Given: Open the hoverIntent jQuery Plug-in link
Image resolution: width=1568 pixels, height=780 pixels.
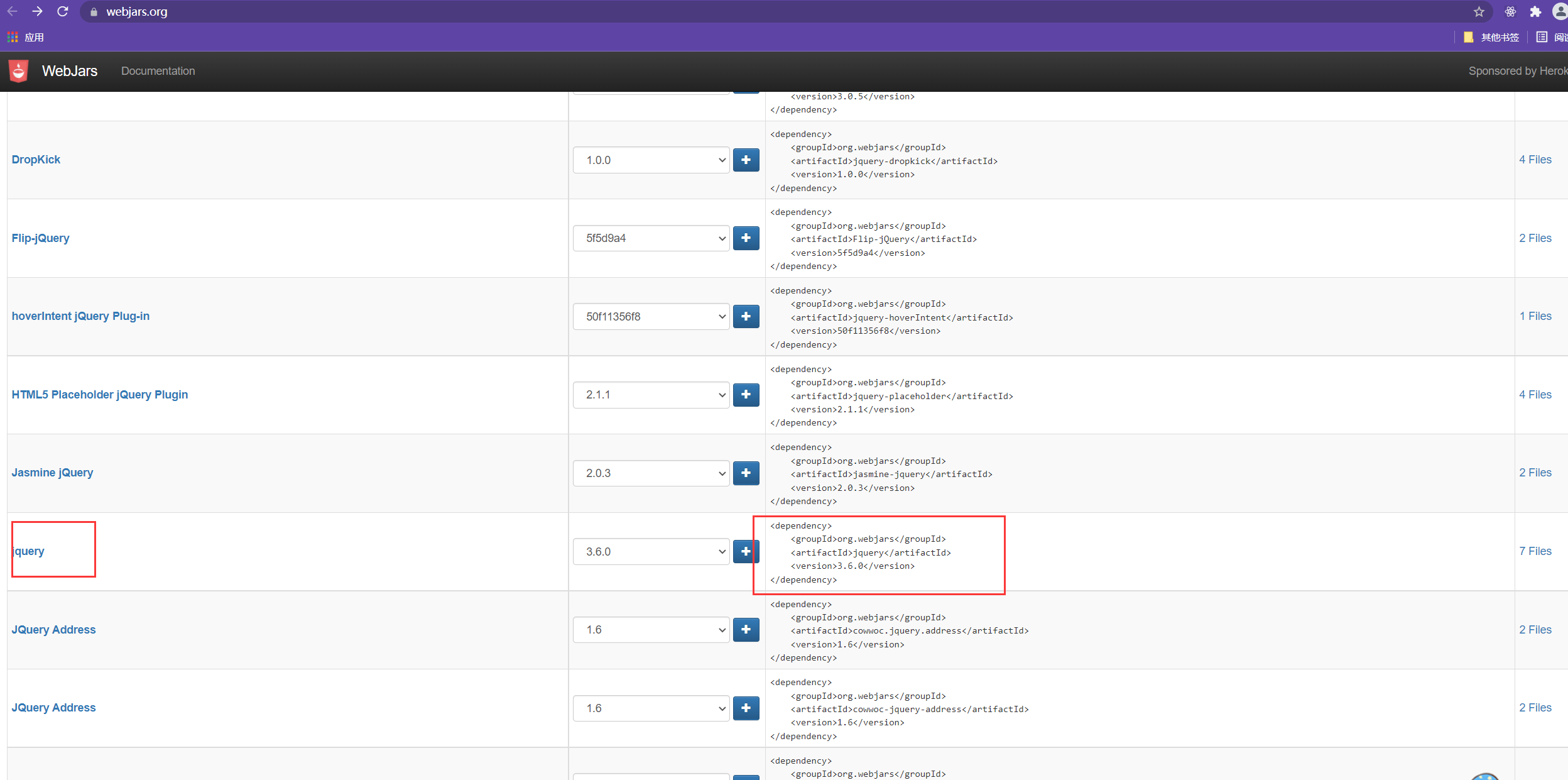Looking at the screenshot, I should (80, 316).
